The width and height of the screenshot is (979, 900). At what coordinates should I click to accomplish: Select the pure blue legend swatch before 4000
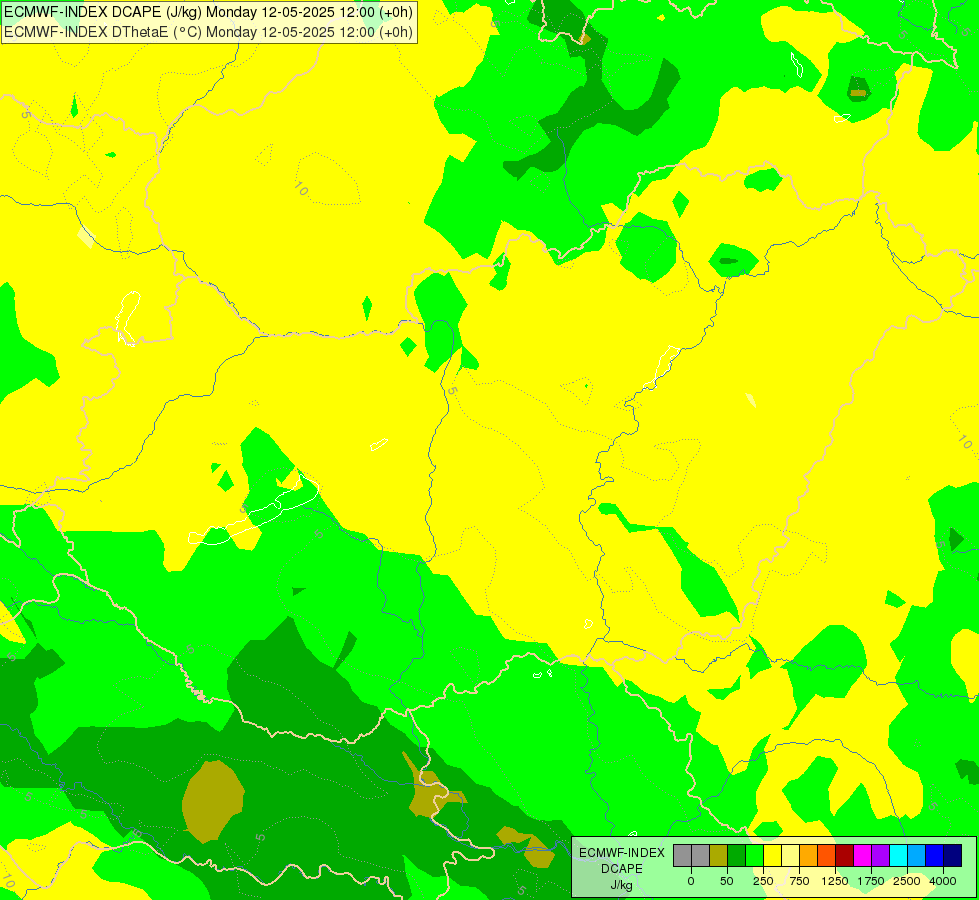click(935, 856)
